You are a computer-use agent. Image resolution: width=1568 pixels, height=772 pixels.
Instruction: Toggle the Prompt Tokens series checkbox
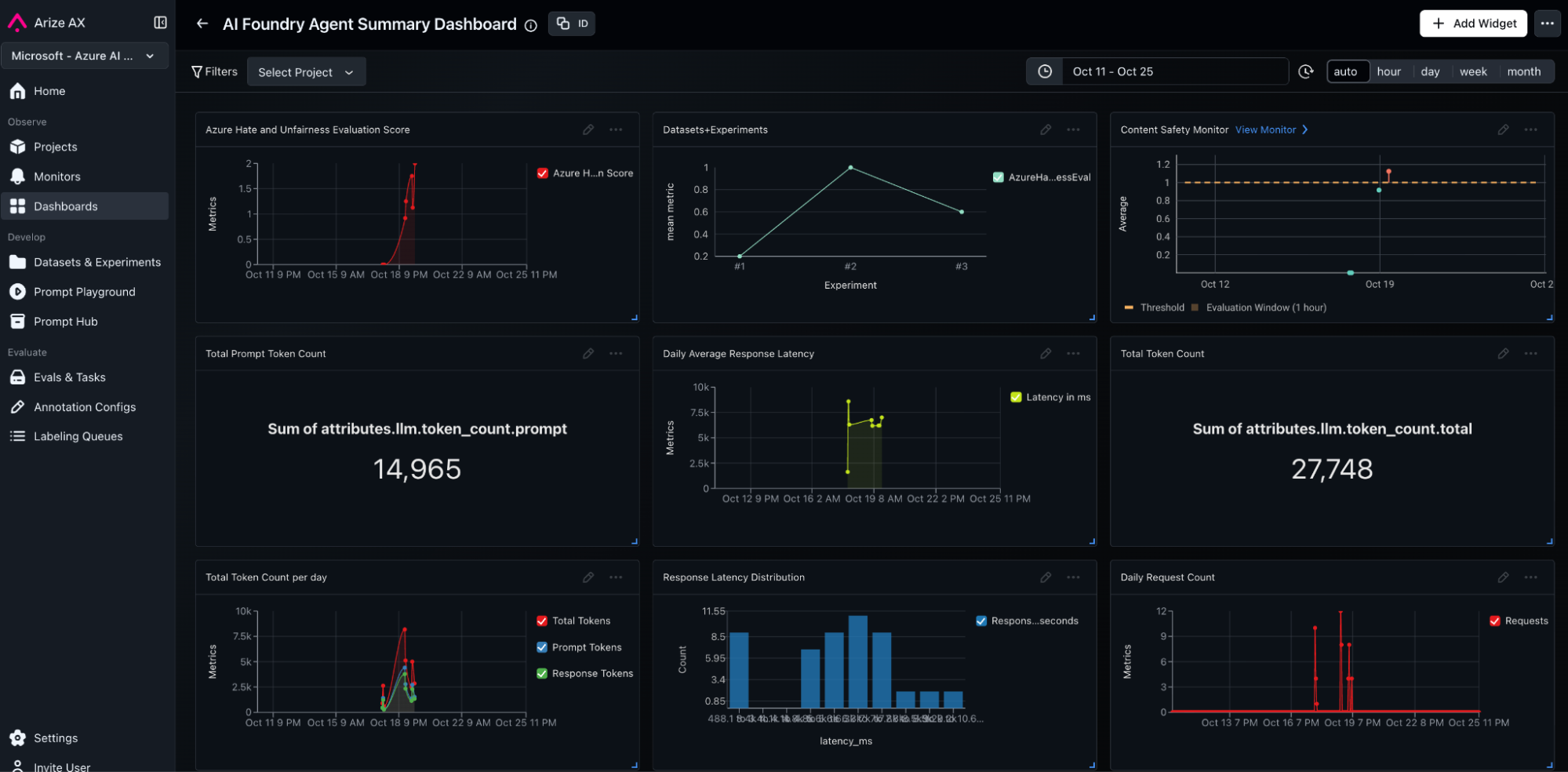click(x=542, y=647)
